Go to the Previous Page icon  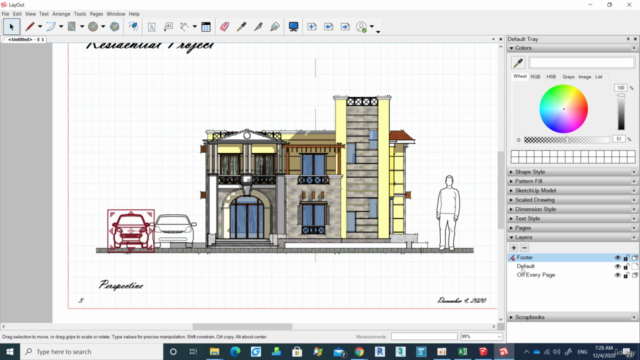[329, 27]
